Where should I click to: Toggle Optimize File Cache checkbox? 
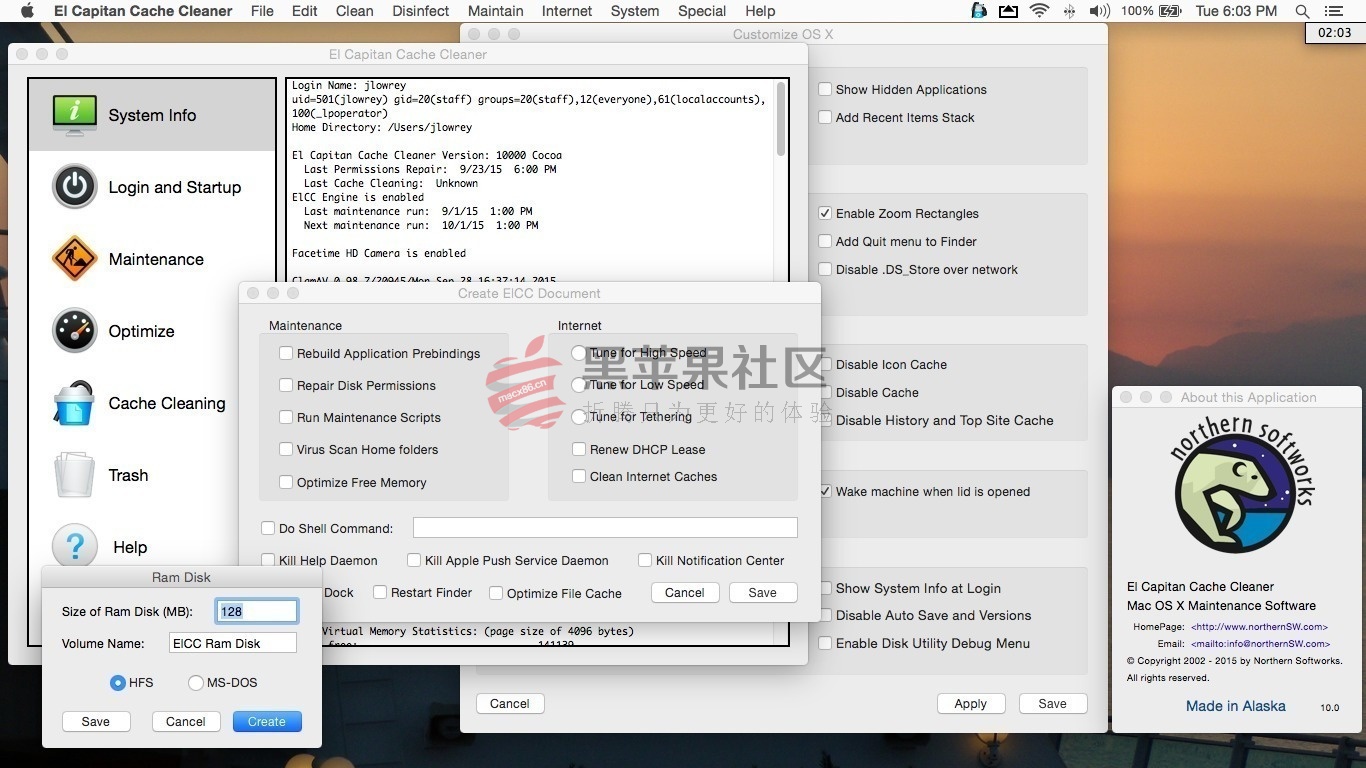(496, 593)
